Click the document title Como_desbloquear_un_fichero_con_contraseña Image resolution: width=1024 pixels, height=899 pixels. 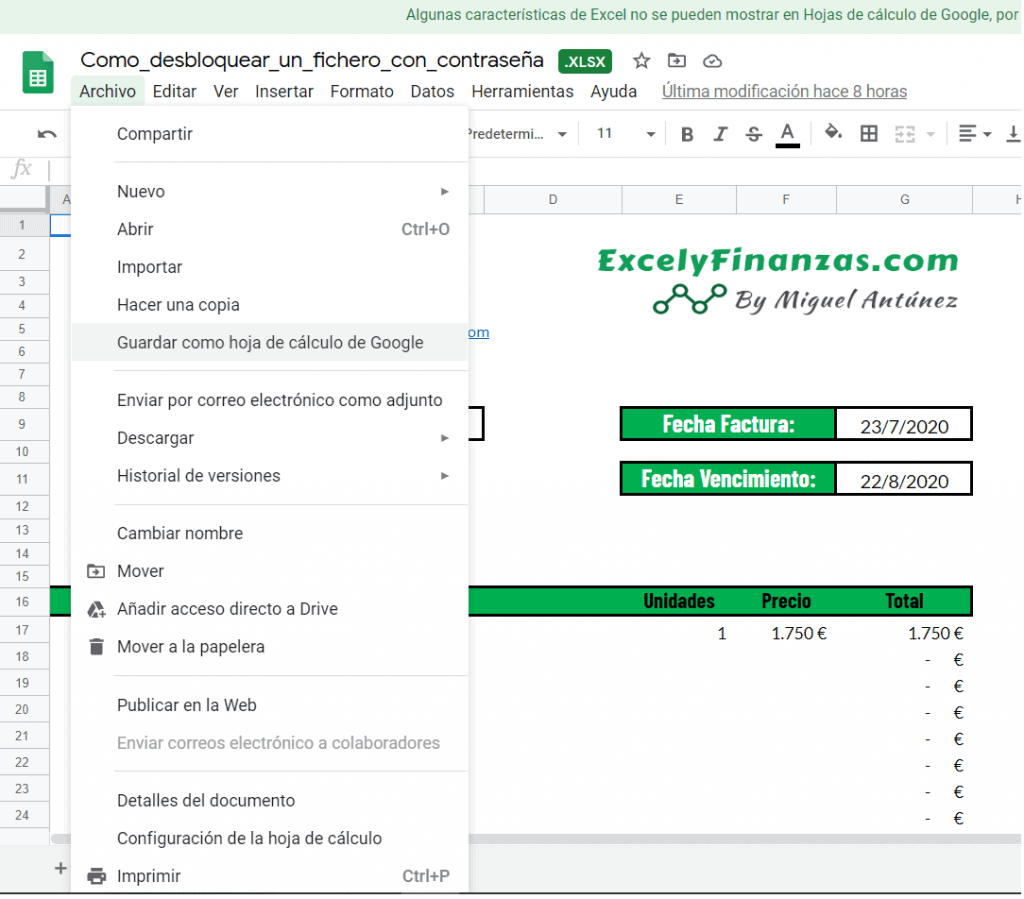312,60
